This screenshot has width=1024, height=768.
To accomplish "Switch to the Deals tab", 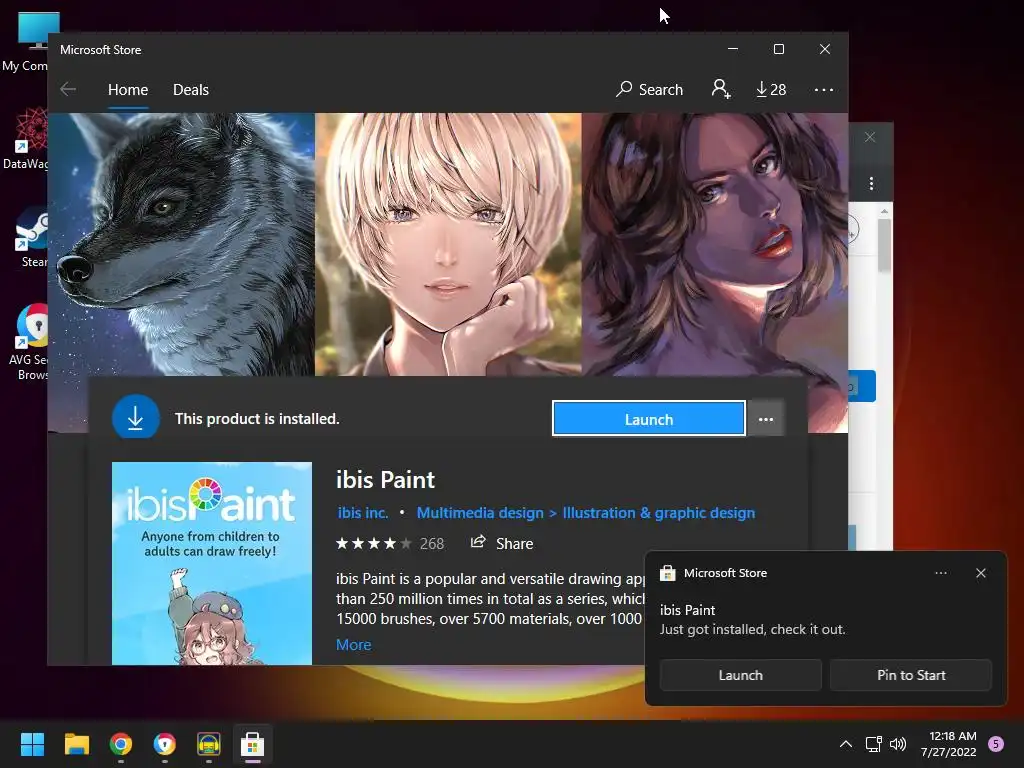I will [x=191, y=89].
